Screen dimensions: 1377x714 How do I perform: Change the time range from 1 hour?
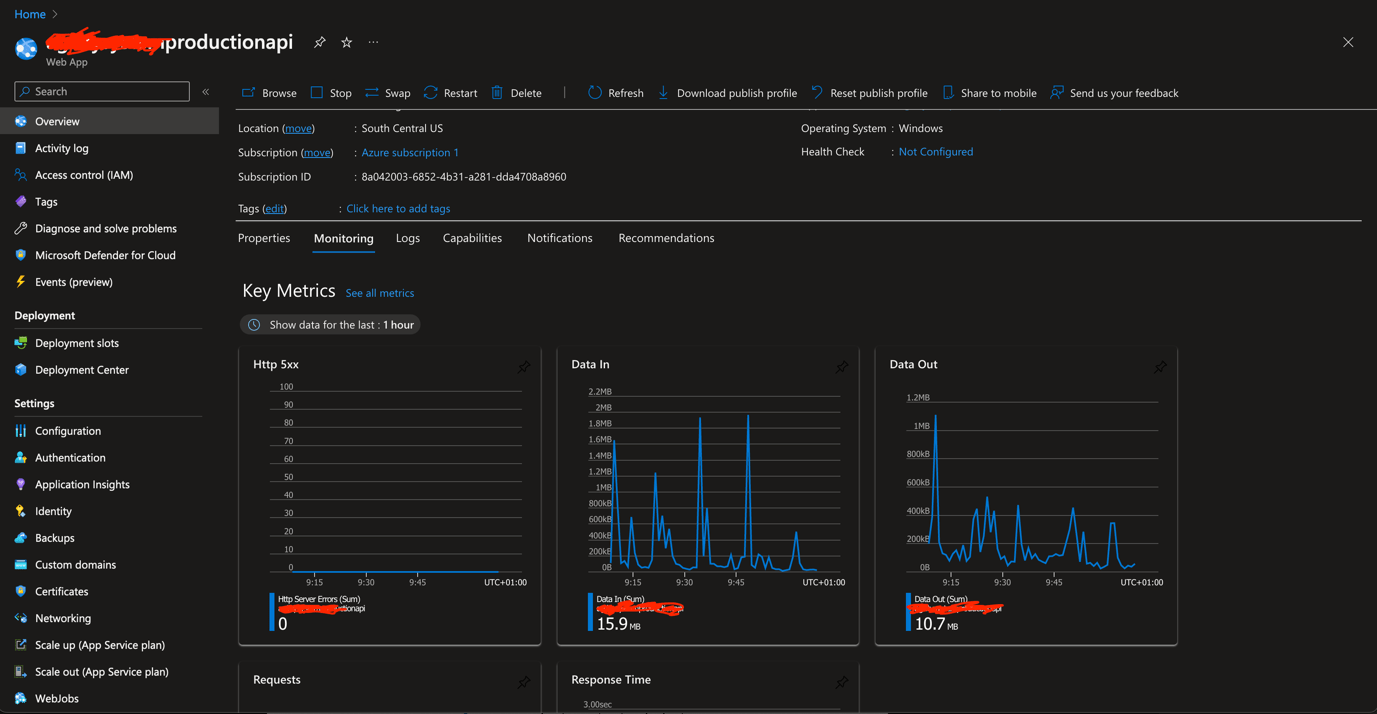(x=331, y=325)
